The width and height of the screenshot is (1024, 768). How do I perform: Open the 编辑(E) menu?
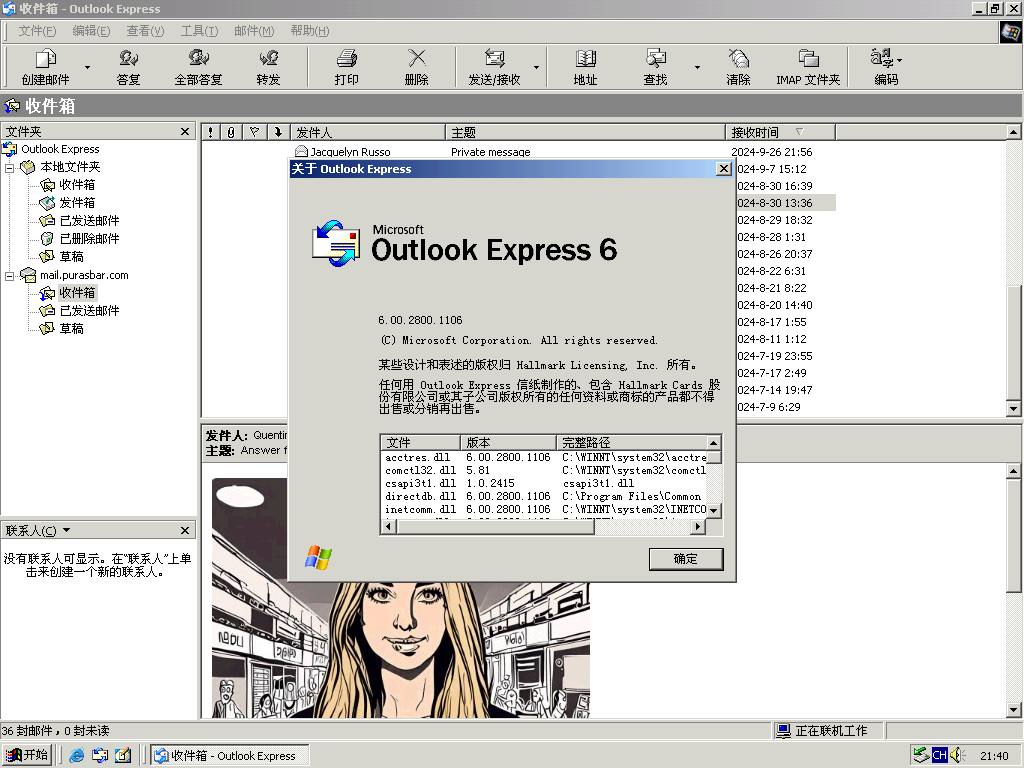coord(91,31)
